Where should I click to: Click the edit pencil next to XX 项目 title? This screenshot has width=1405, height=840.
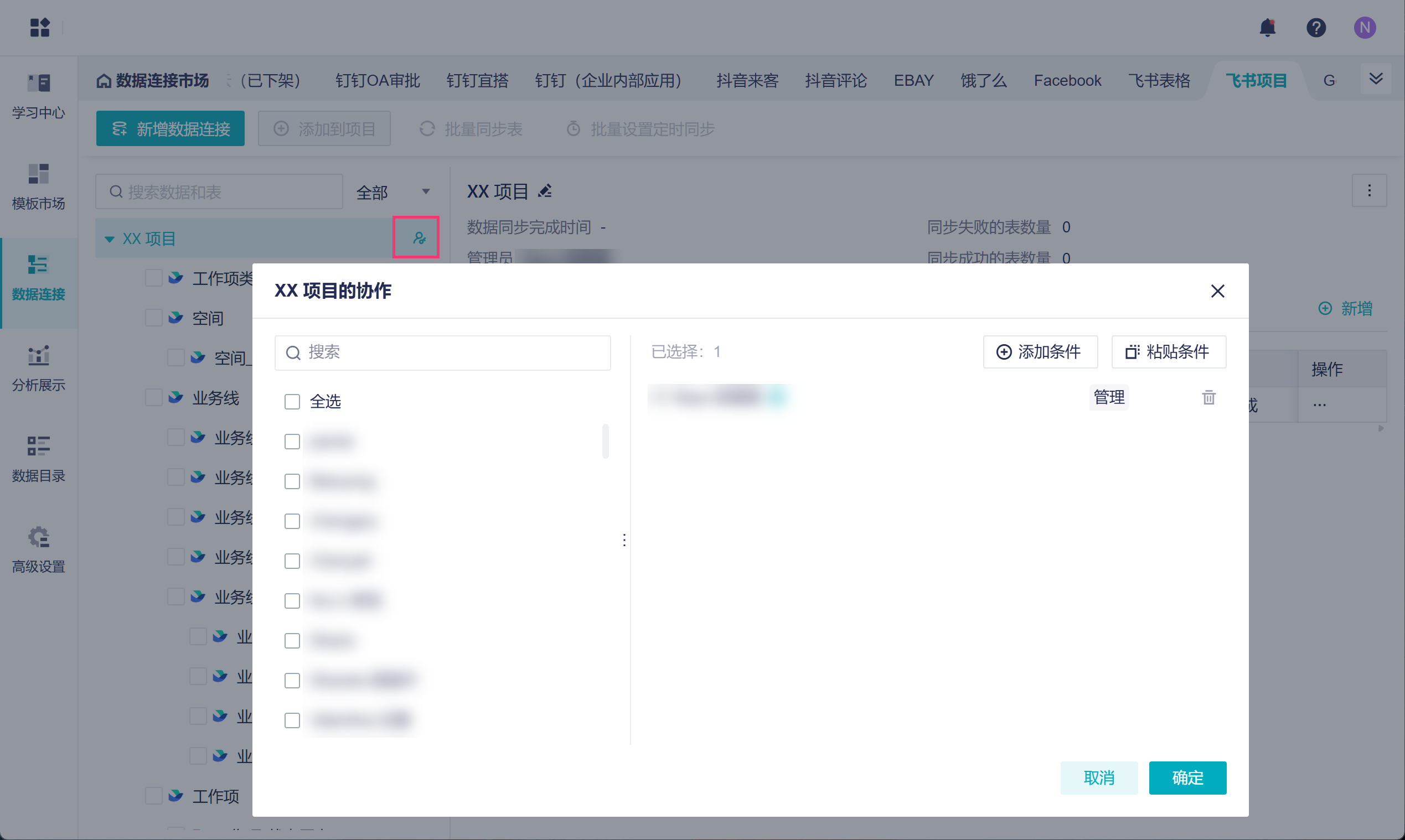[545, 191]
